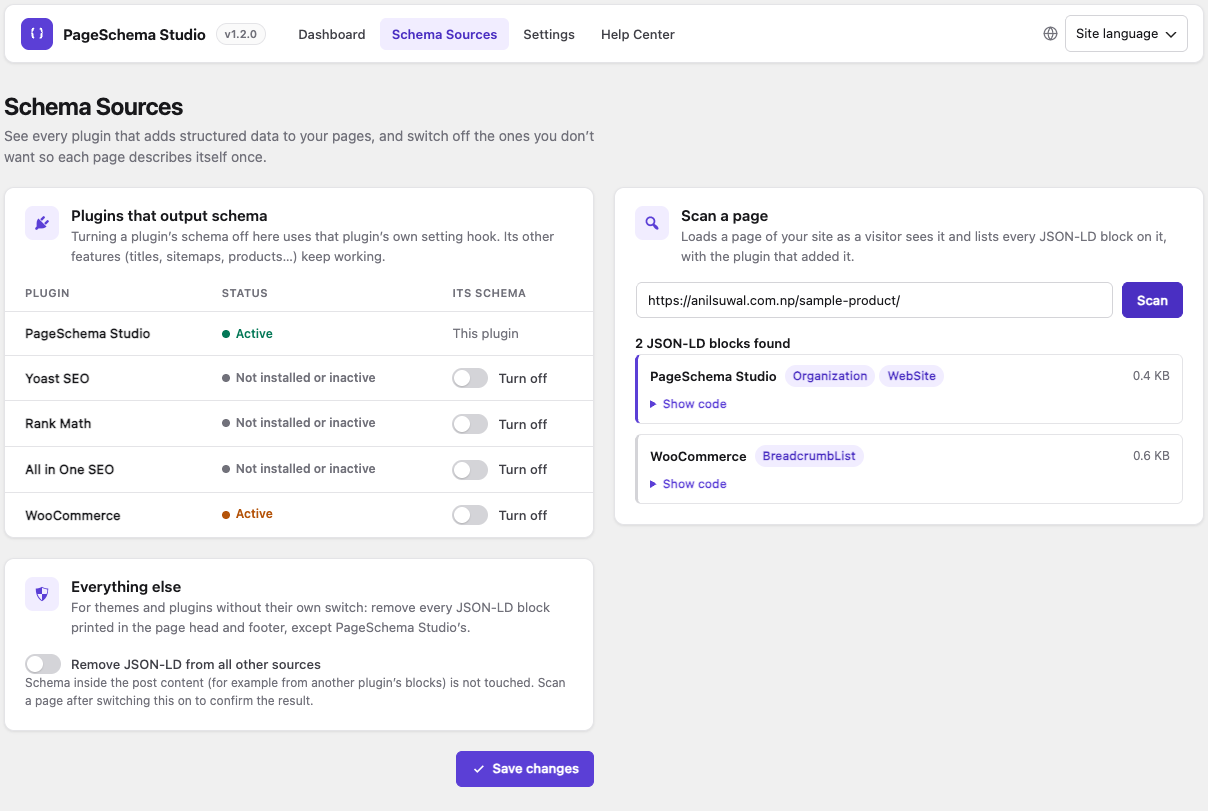
Task: Click the orange Active status for WooCommerce
Action: point(247,514)
